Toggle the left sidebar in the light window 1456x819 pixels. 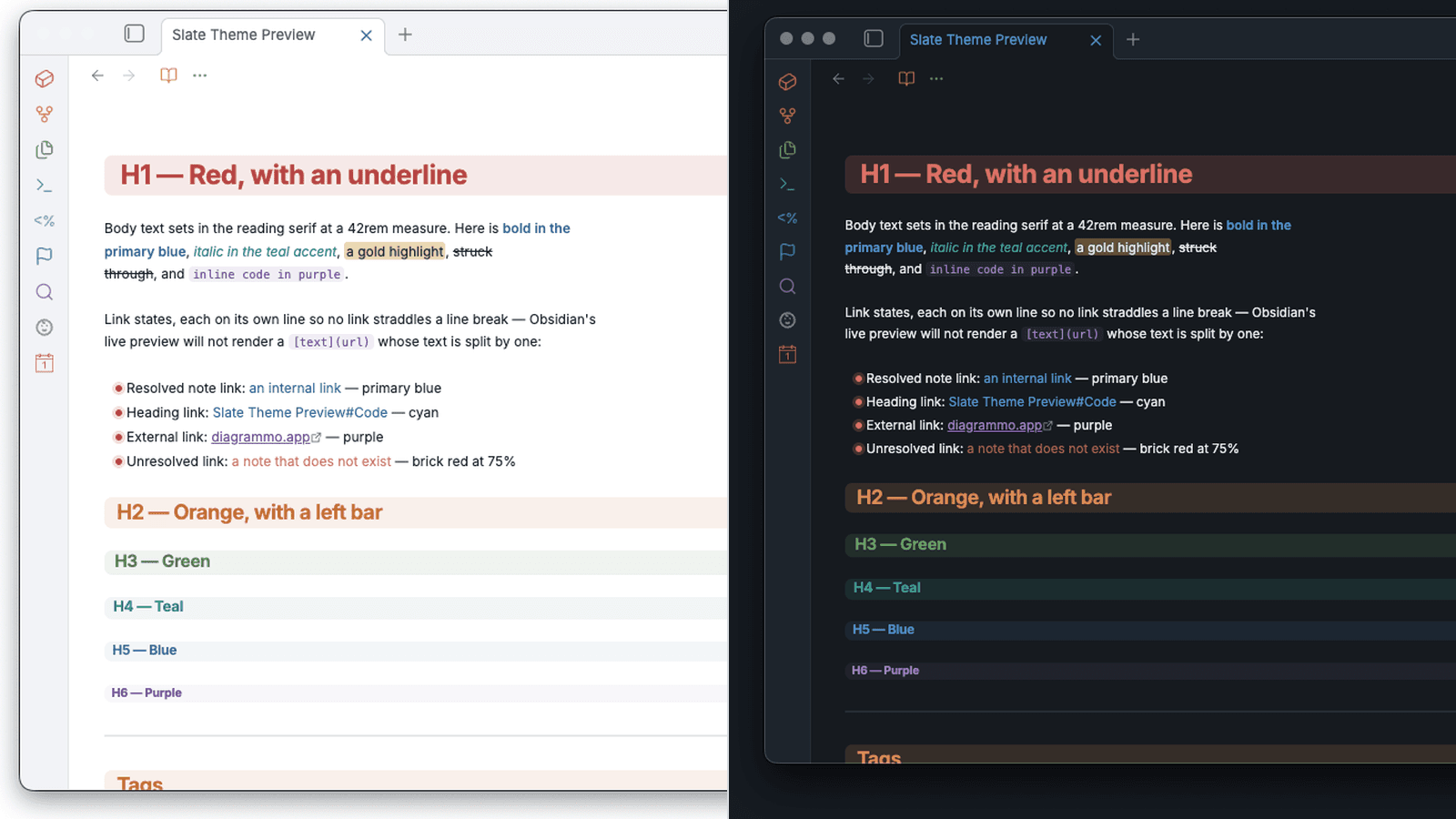tap(135, 34)
